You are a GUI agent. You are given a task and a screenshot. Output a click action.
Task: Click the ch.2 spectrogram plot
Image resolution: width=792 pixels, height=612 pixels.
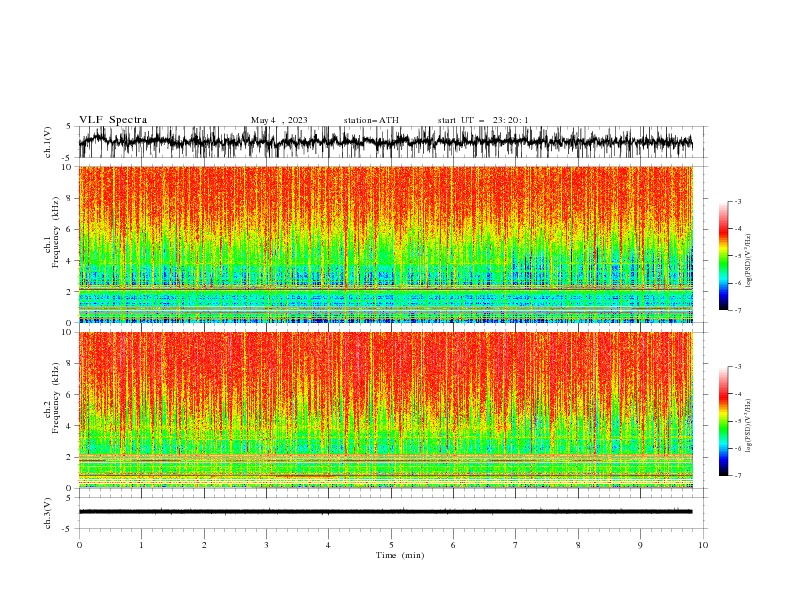point(386,410)
